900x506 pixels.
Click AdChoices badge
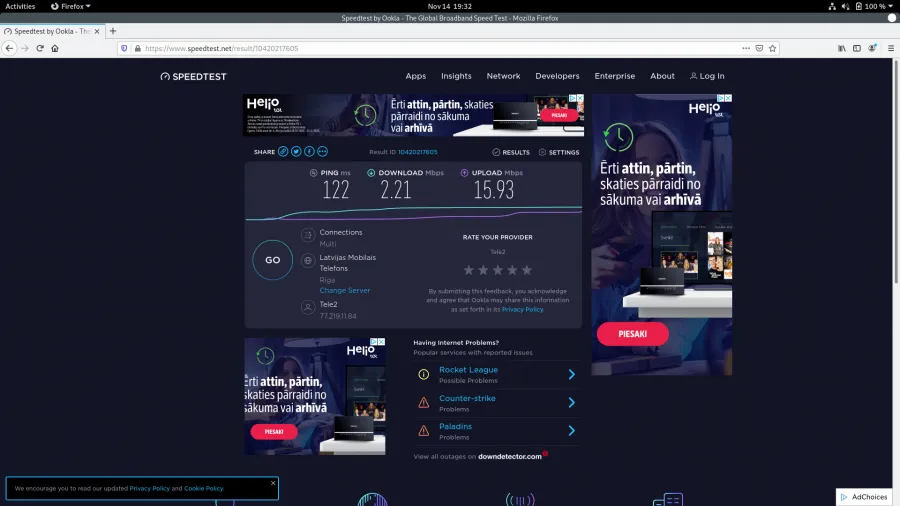click(x=864, y=497)
